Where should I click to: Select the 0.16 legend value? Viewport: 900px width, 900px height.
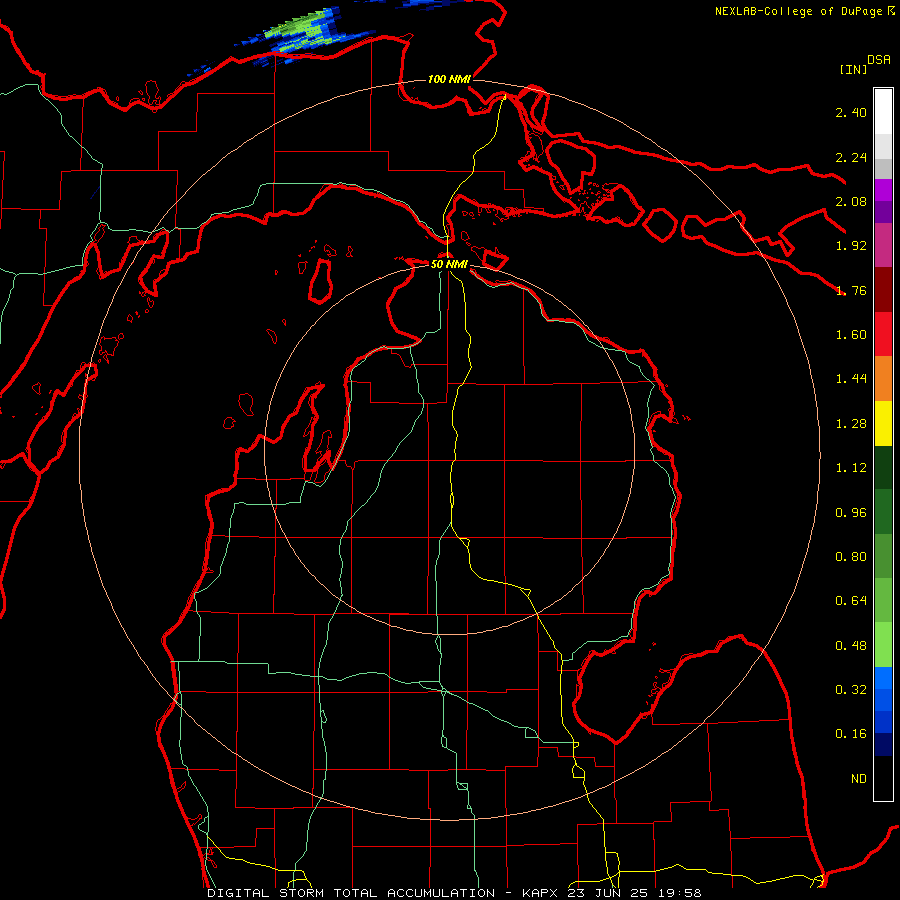tap(851, 734)
